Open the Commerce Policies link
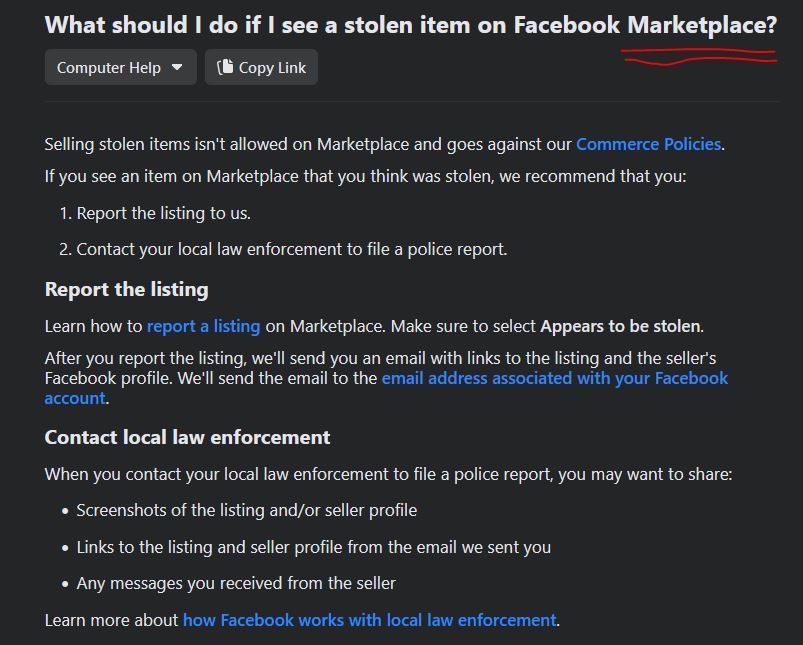This screenshot has height=645, width=803. (648, 144)
